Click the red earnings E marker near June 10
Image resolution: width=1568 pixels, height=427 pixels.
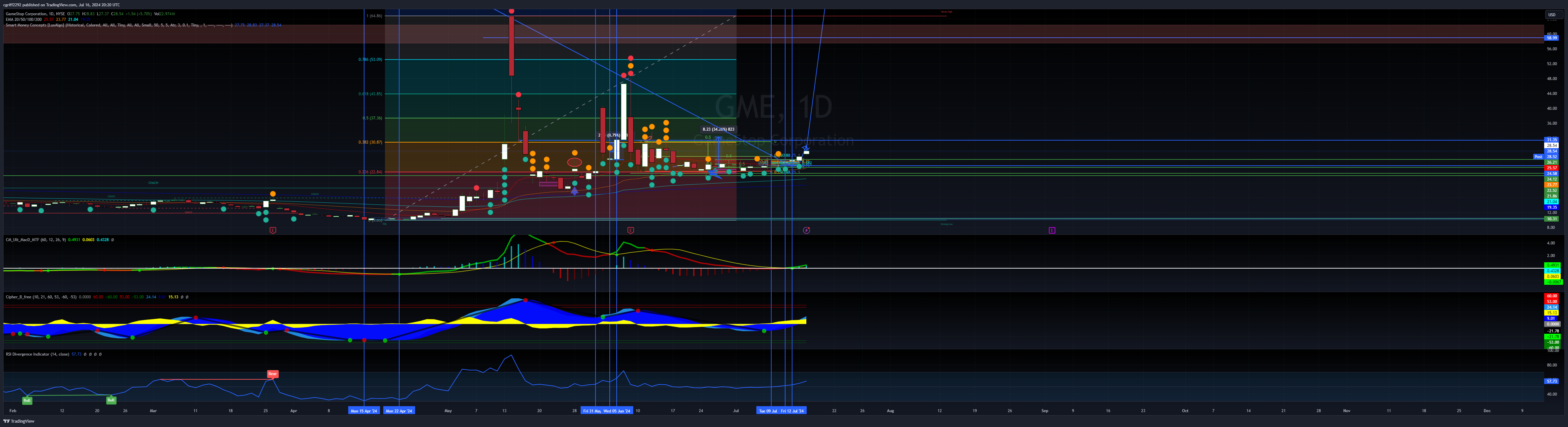631,231
